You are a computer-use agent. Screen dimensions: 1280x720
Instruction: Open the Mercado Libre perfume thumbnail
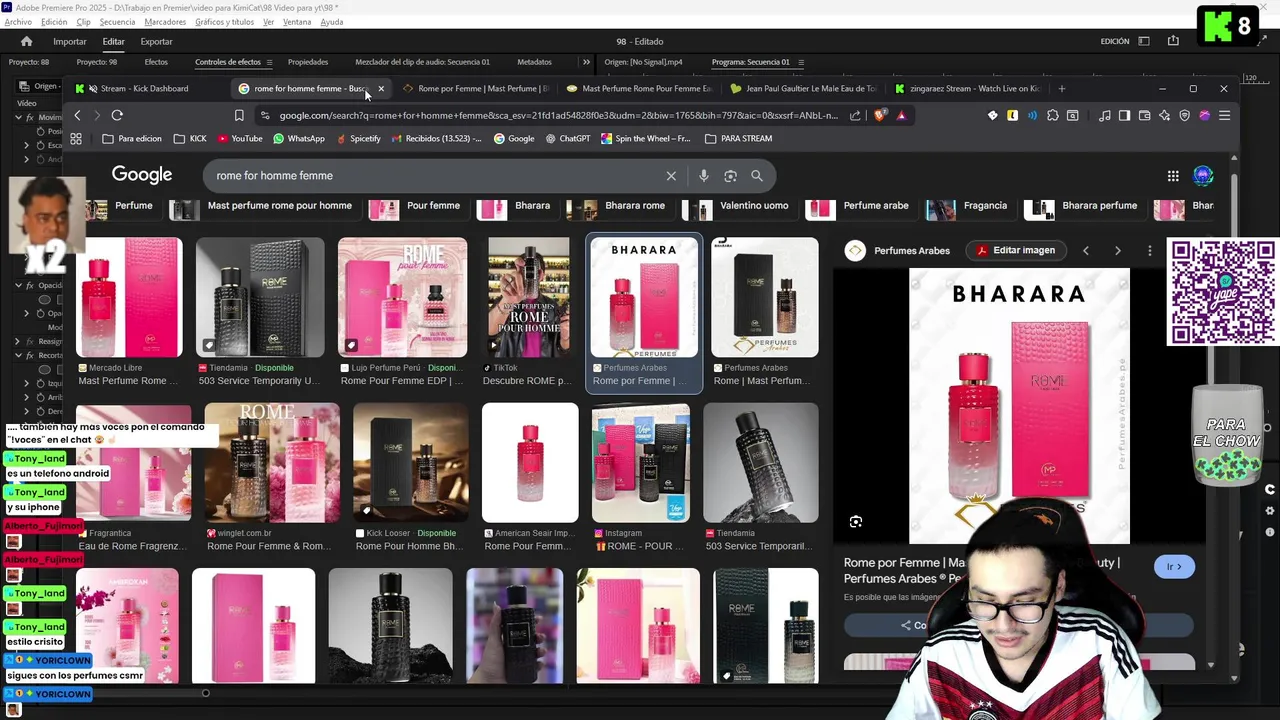pyautogui.click(x=129, y=298)
